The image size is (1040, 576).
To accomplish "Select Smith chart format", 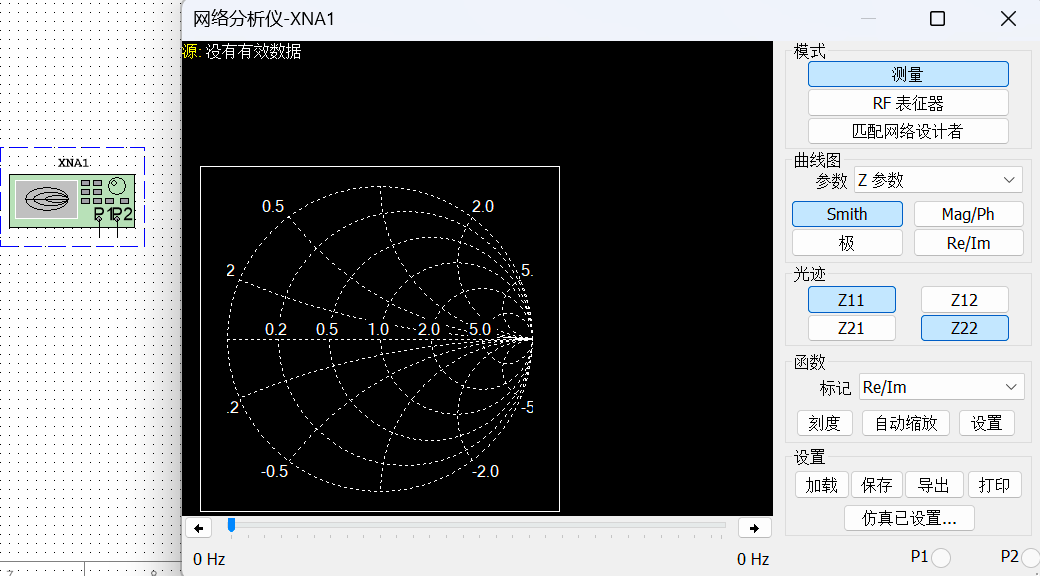I will pos(847,214).
